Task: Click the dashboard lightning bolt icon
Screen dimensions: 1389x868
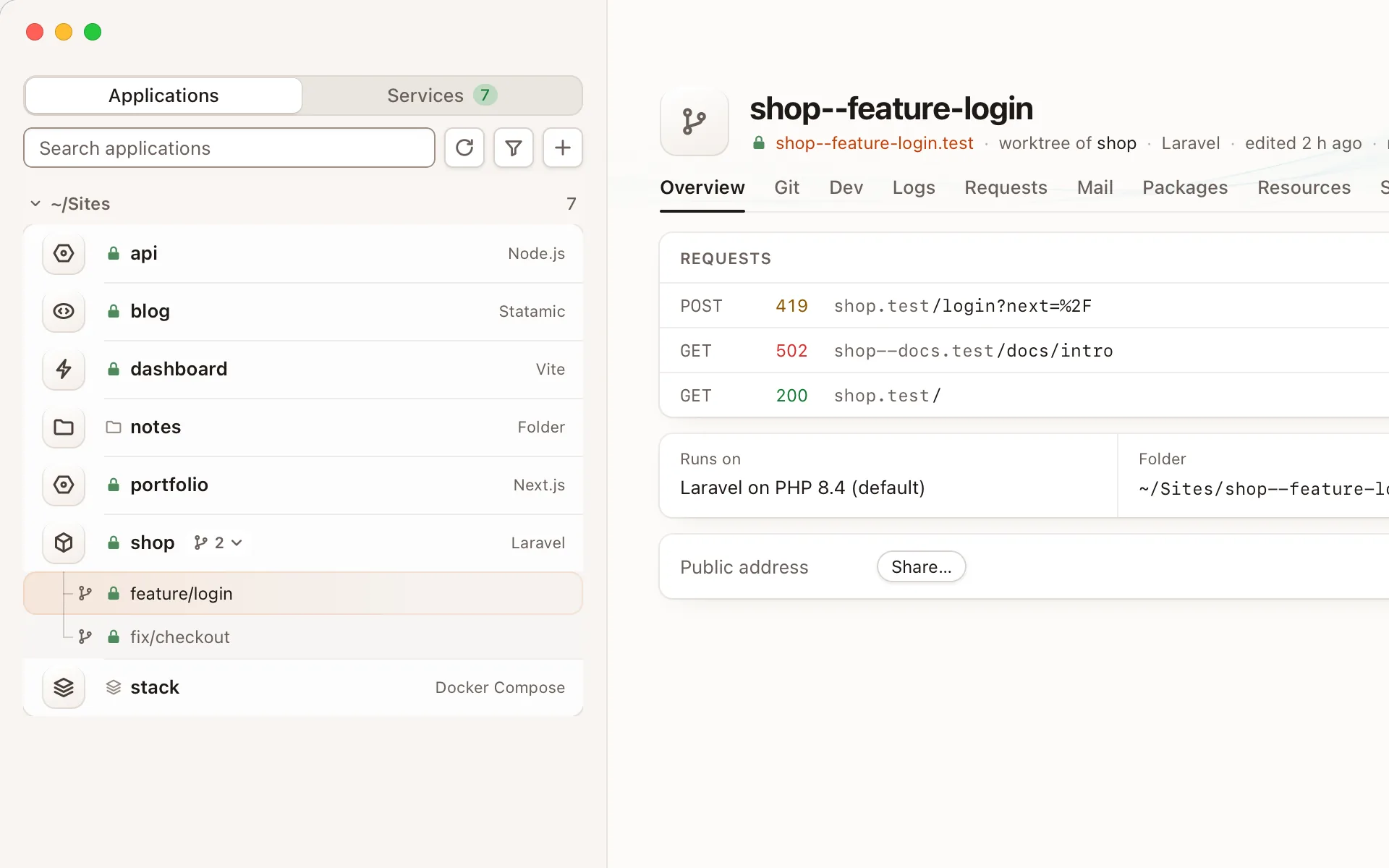Action: (64, 369)
